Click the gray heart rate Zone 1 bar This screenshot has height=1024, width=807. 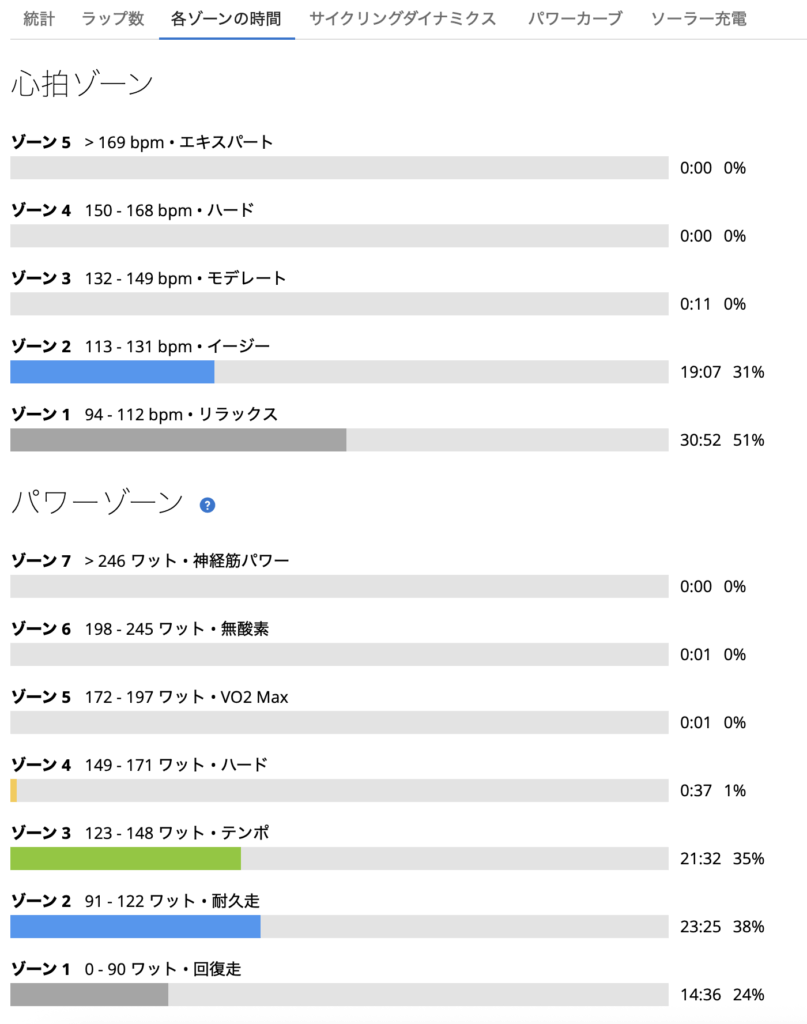tap(178, 440)
